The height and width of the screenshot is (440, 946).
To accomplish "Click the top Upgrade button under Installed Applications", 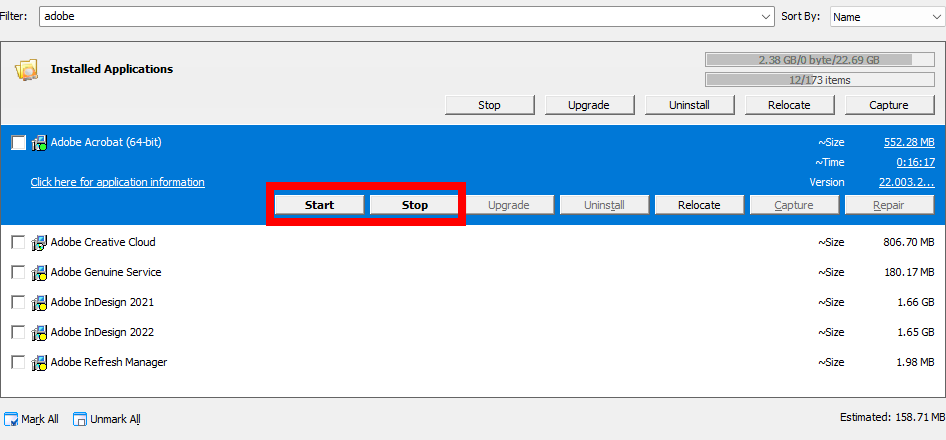I will [589, 105].
